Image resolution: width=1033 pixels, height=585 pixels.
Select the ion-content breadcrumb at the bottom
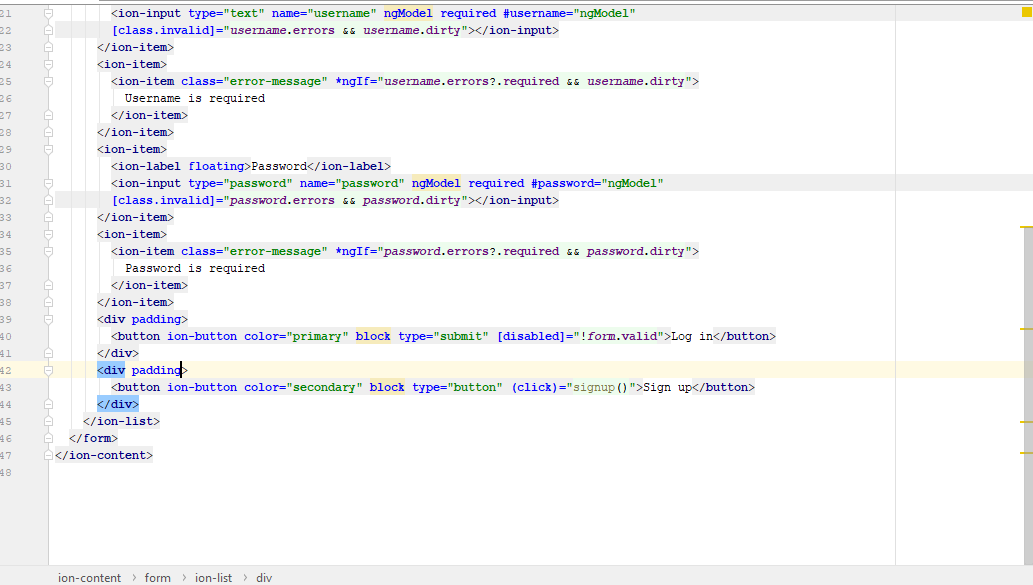coord(89,578)
